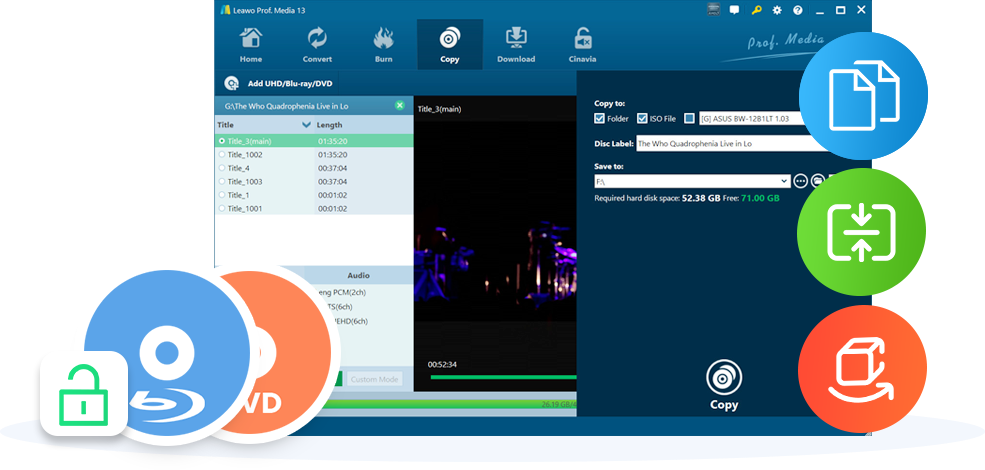
Task: Open the help question mark icon
Action: click(798, 9)
